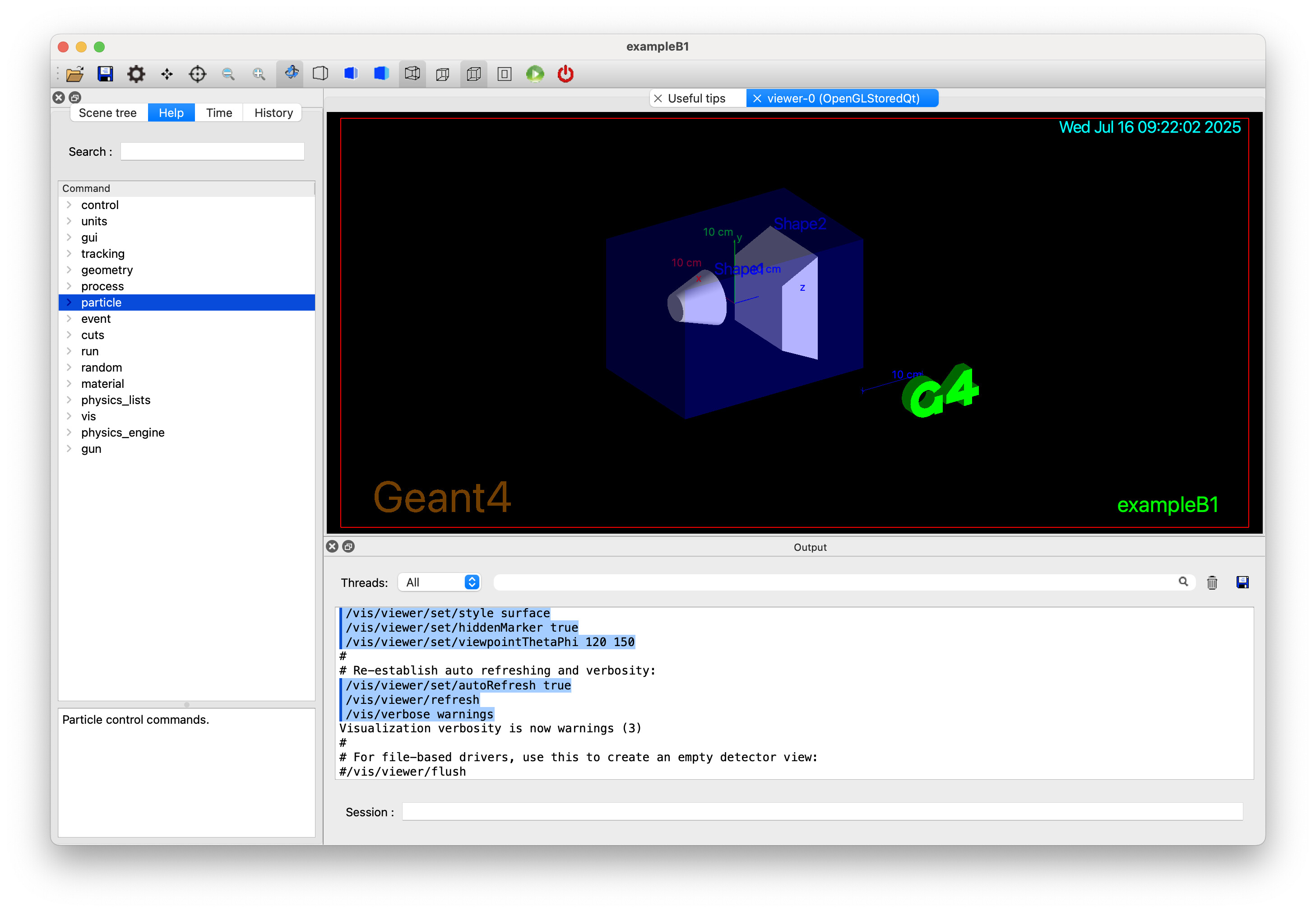
Task: Click green play button to run beamOn
Action: pos(535,74)
